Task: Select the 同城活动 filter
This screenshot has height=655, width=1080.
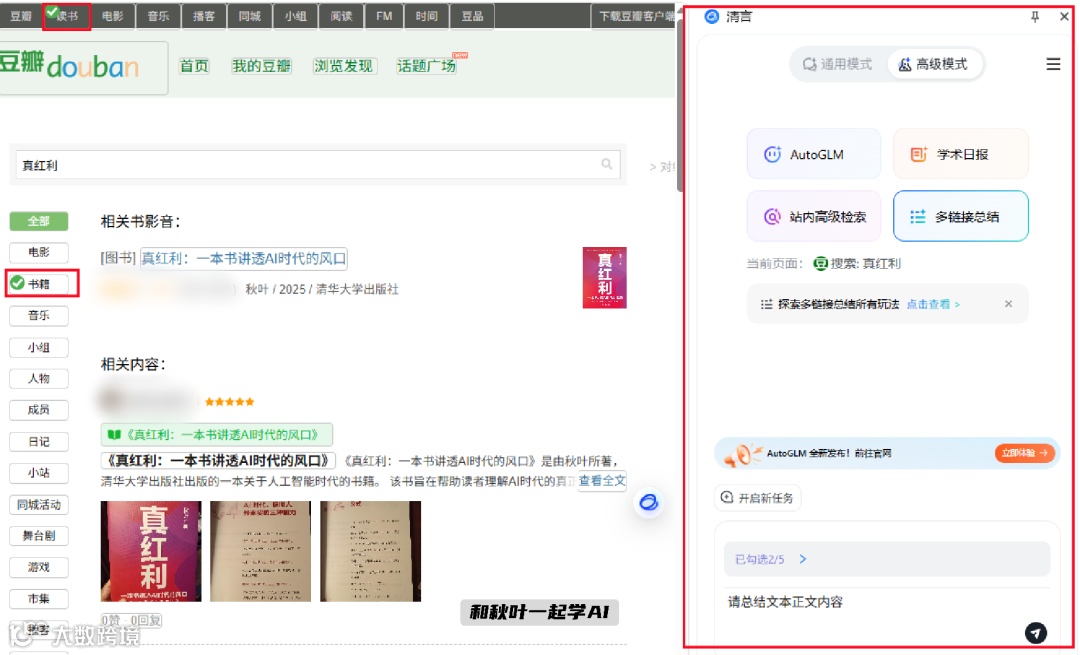Action: (39, 504)
